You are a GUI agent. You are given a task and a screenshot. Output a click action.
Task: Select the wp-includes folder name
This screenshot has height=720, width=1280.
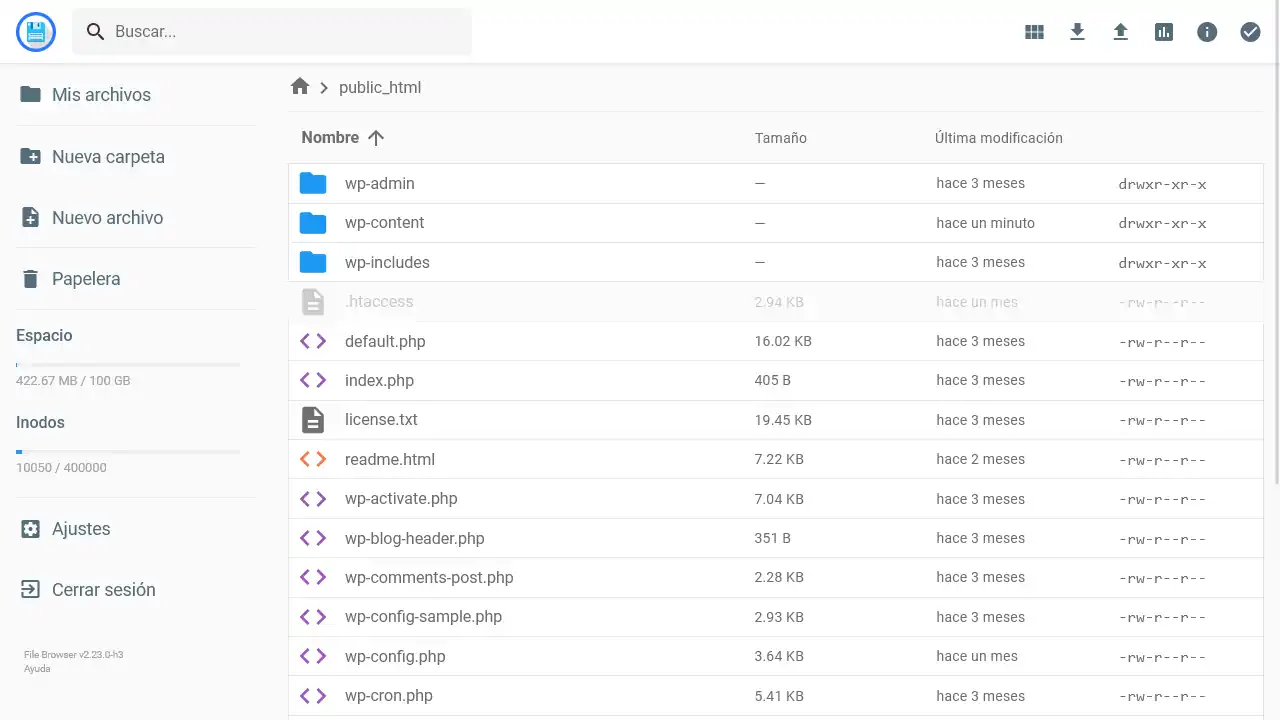pos(387,263)
